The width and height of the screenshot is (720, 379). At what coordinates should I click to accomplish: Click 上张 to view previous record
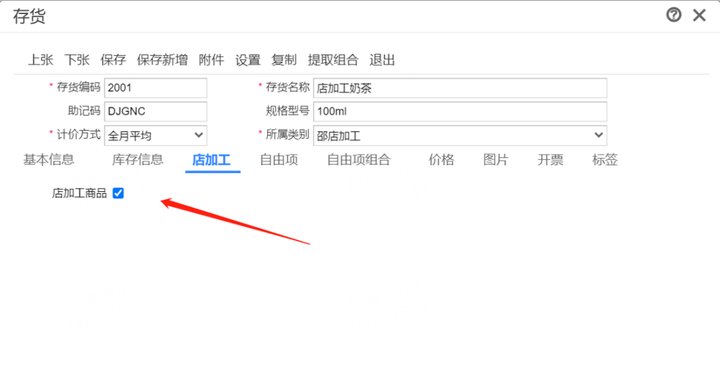click(x=40, y=60)
